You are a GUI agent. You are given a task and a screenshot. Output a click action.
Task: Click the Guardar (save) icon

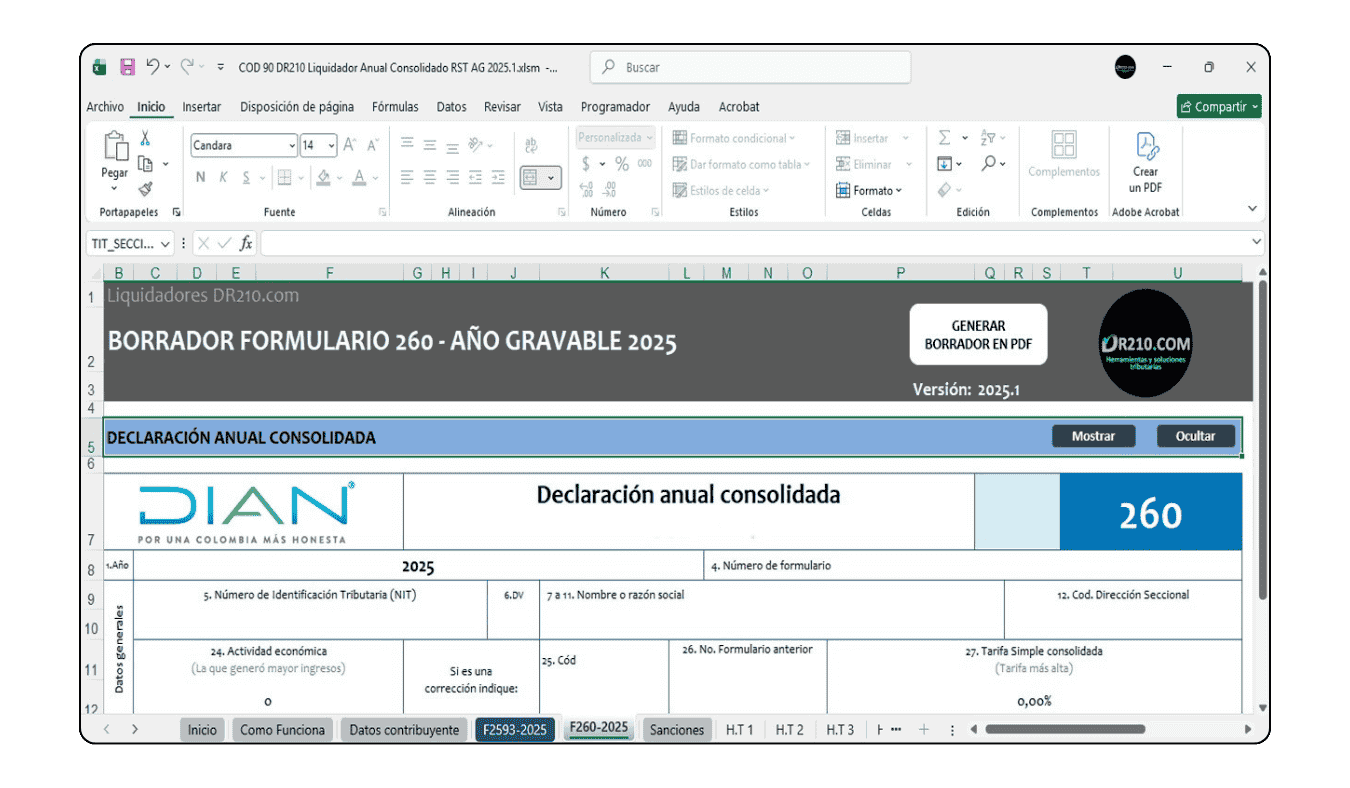127,66
